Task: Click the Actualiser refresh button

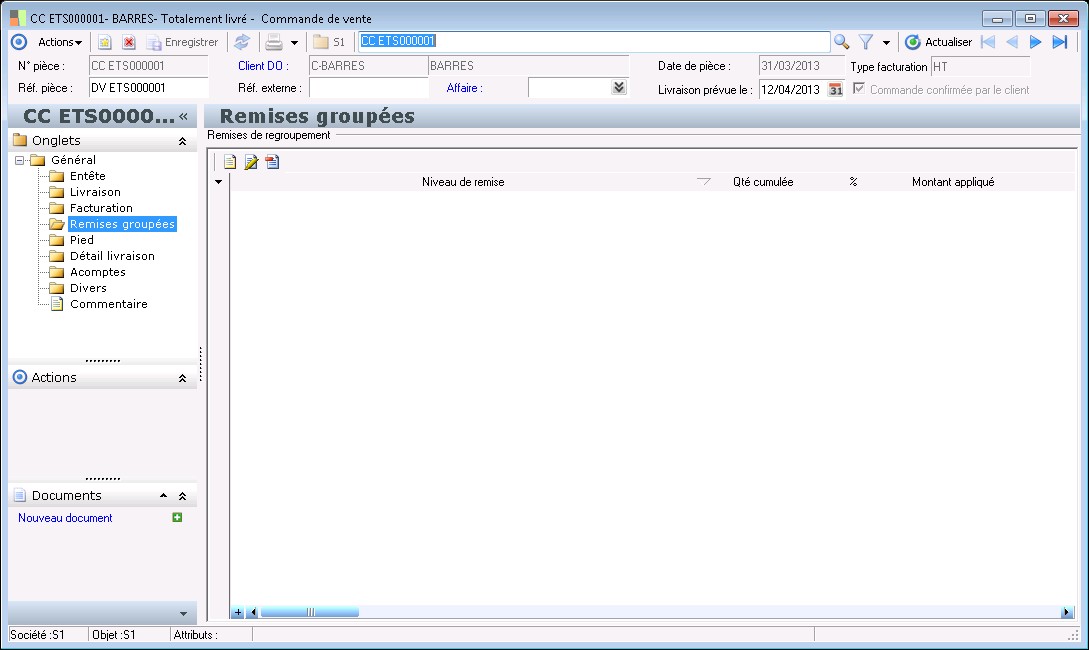Action: (938, 42)
